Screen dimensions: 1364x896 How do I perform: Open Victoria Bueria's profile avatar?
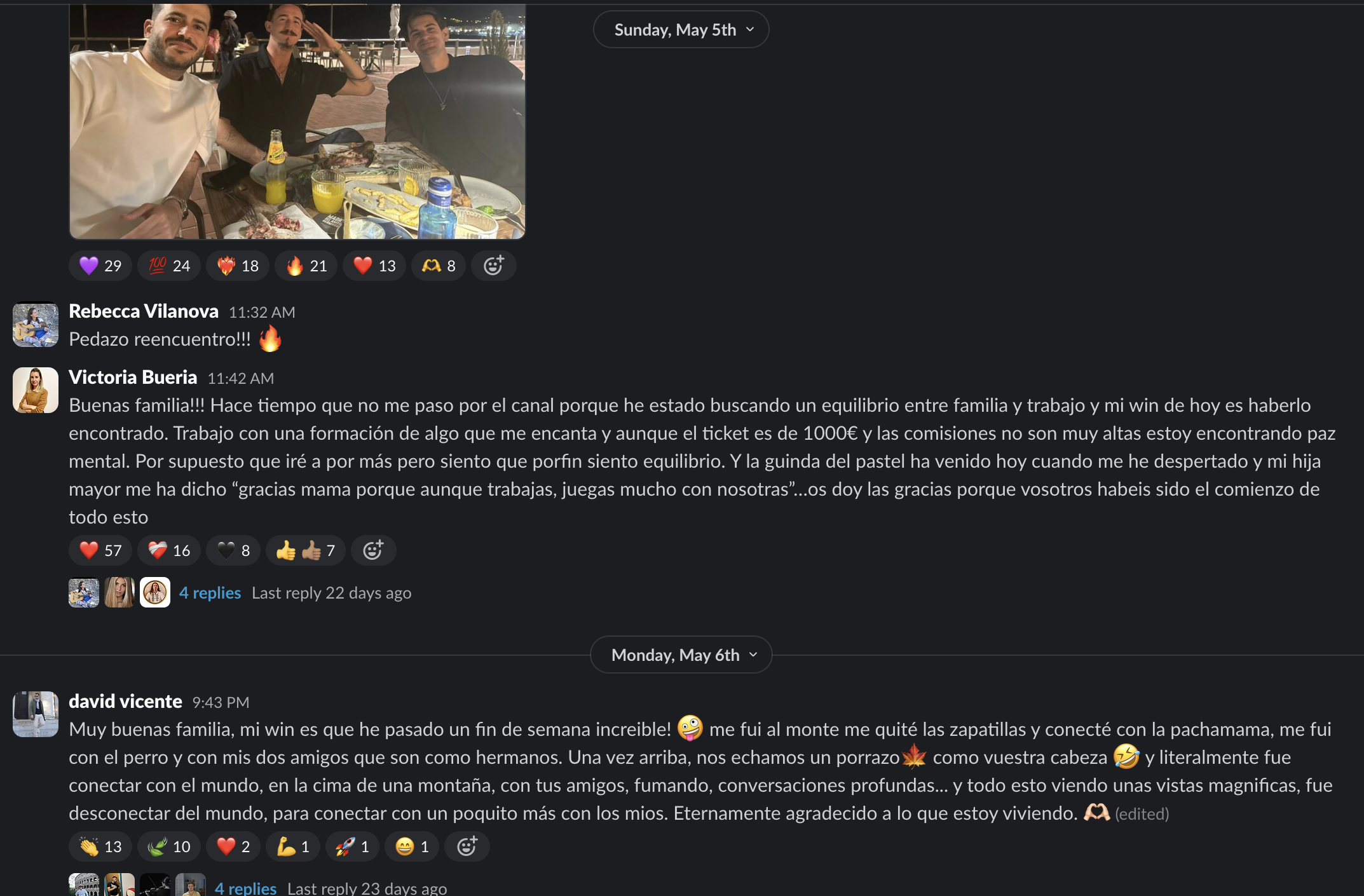click(x=36, y=390)
